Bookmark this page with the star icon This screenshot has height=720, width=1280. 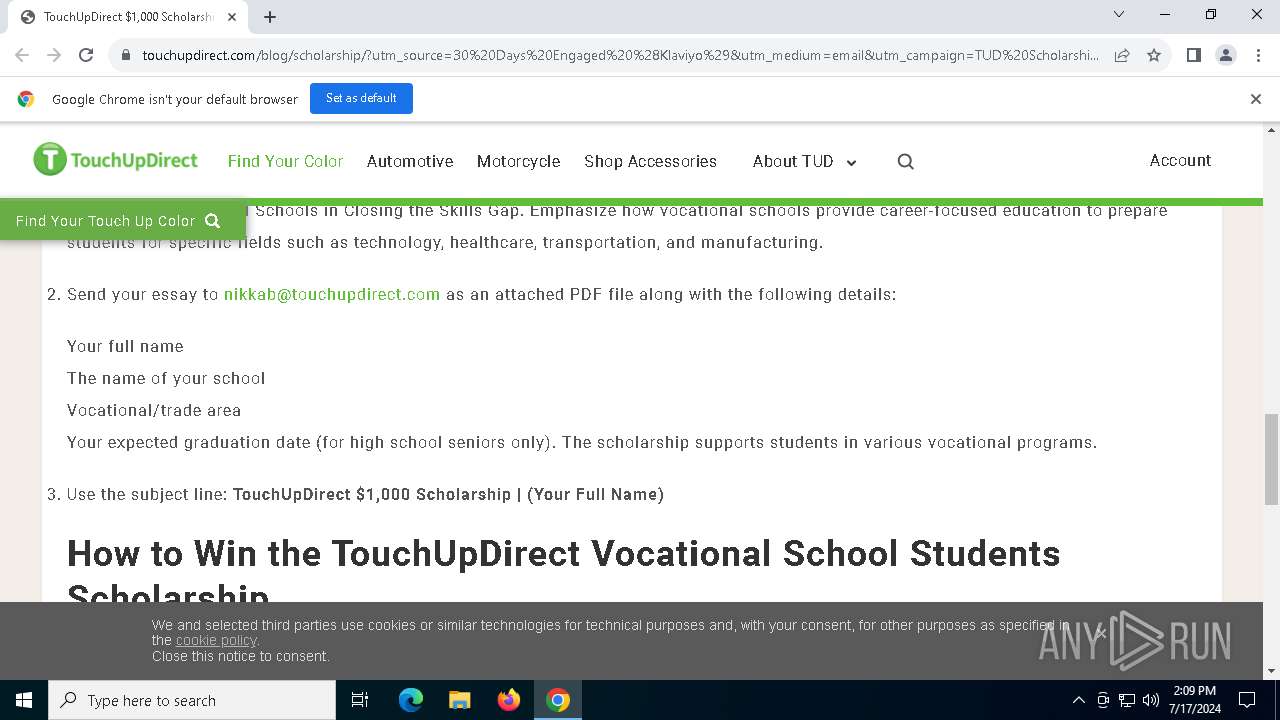coord(1154,55)
